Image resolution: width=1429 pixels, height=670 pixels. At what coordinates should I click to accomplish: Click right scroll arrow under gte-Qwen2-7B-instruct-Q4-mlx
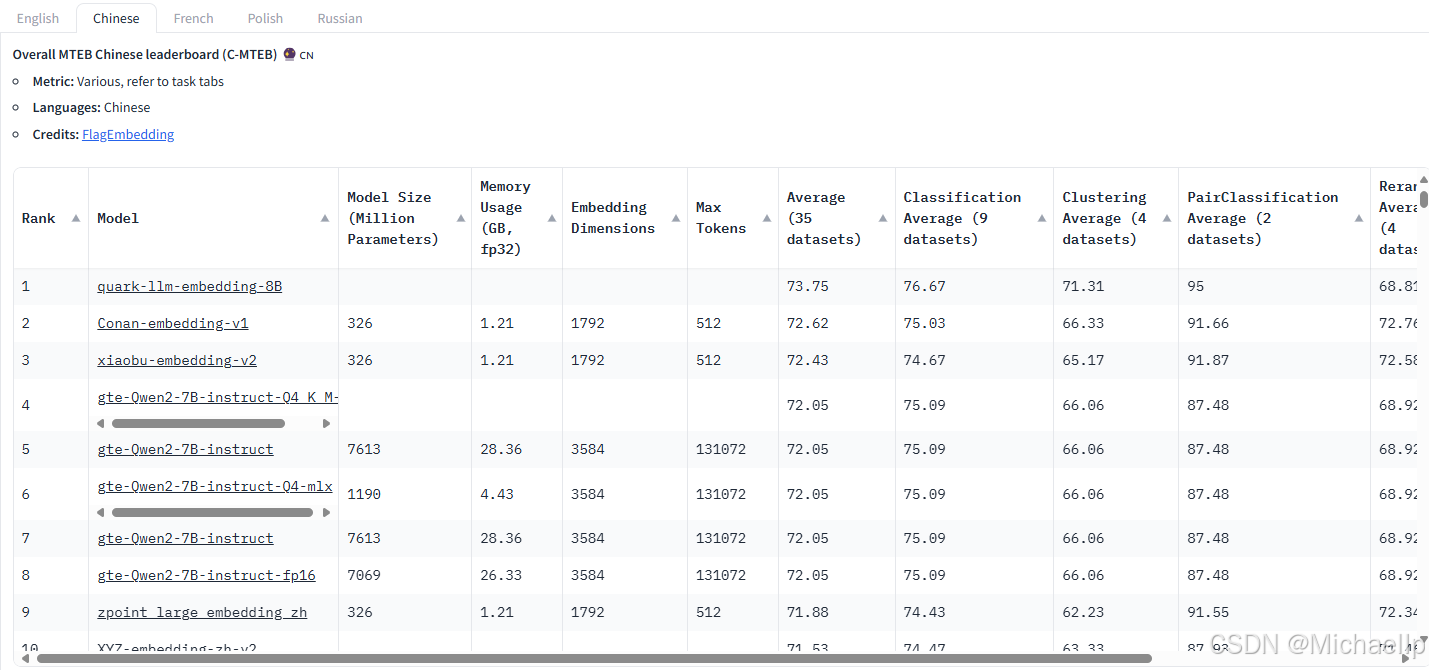coord(326,512)
